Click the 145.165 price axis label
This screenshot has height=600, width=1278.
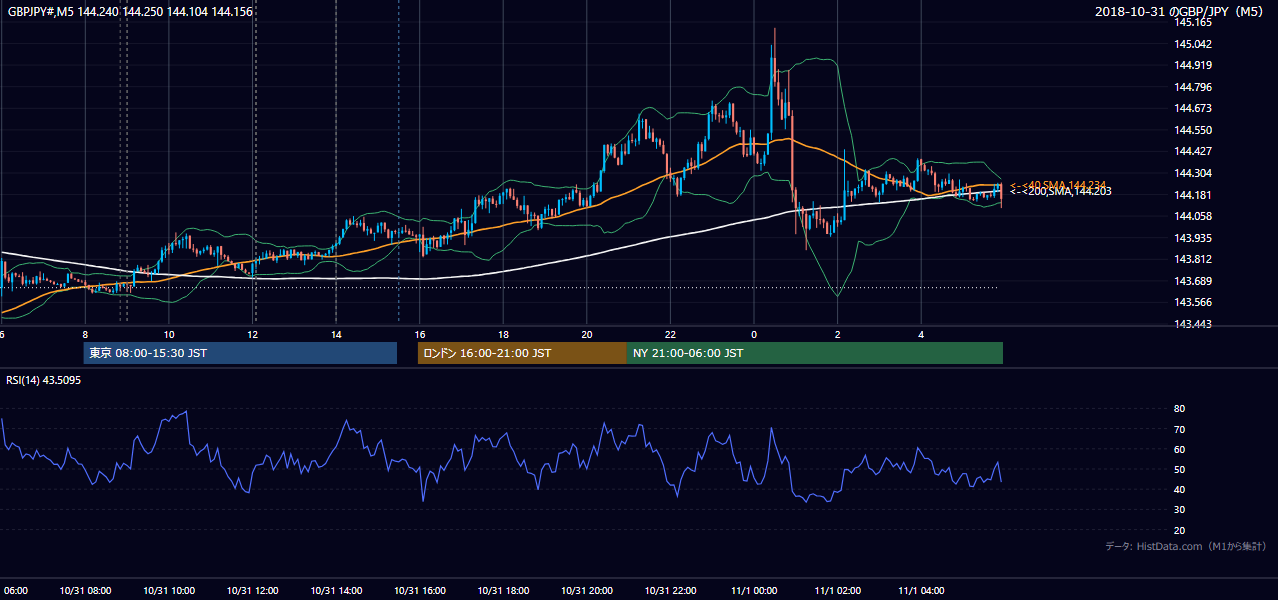[1193, 22]
